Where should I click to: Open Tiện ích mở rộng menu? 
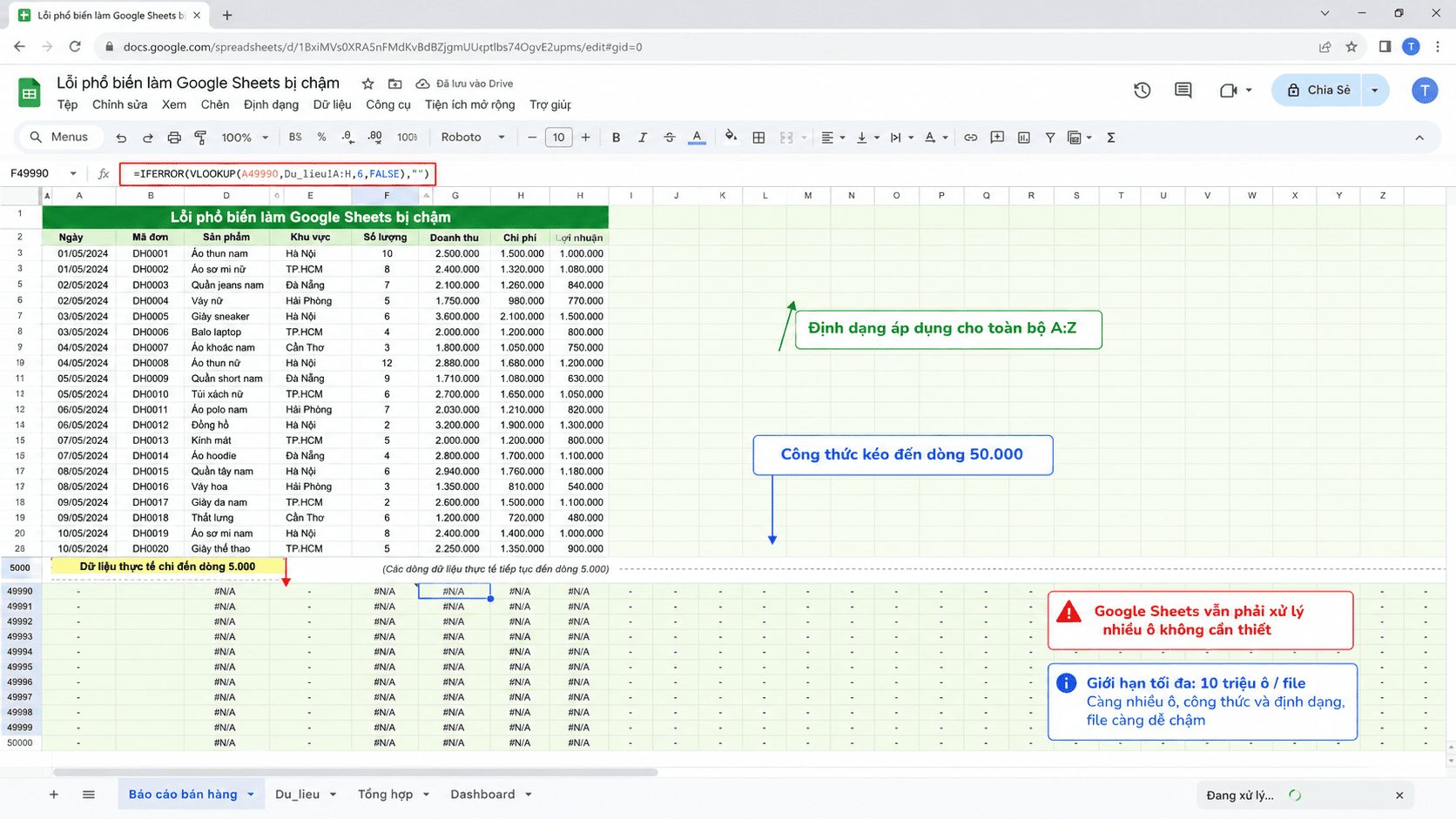pyautogui.click(x=470, y=104)
